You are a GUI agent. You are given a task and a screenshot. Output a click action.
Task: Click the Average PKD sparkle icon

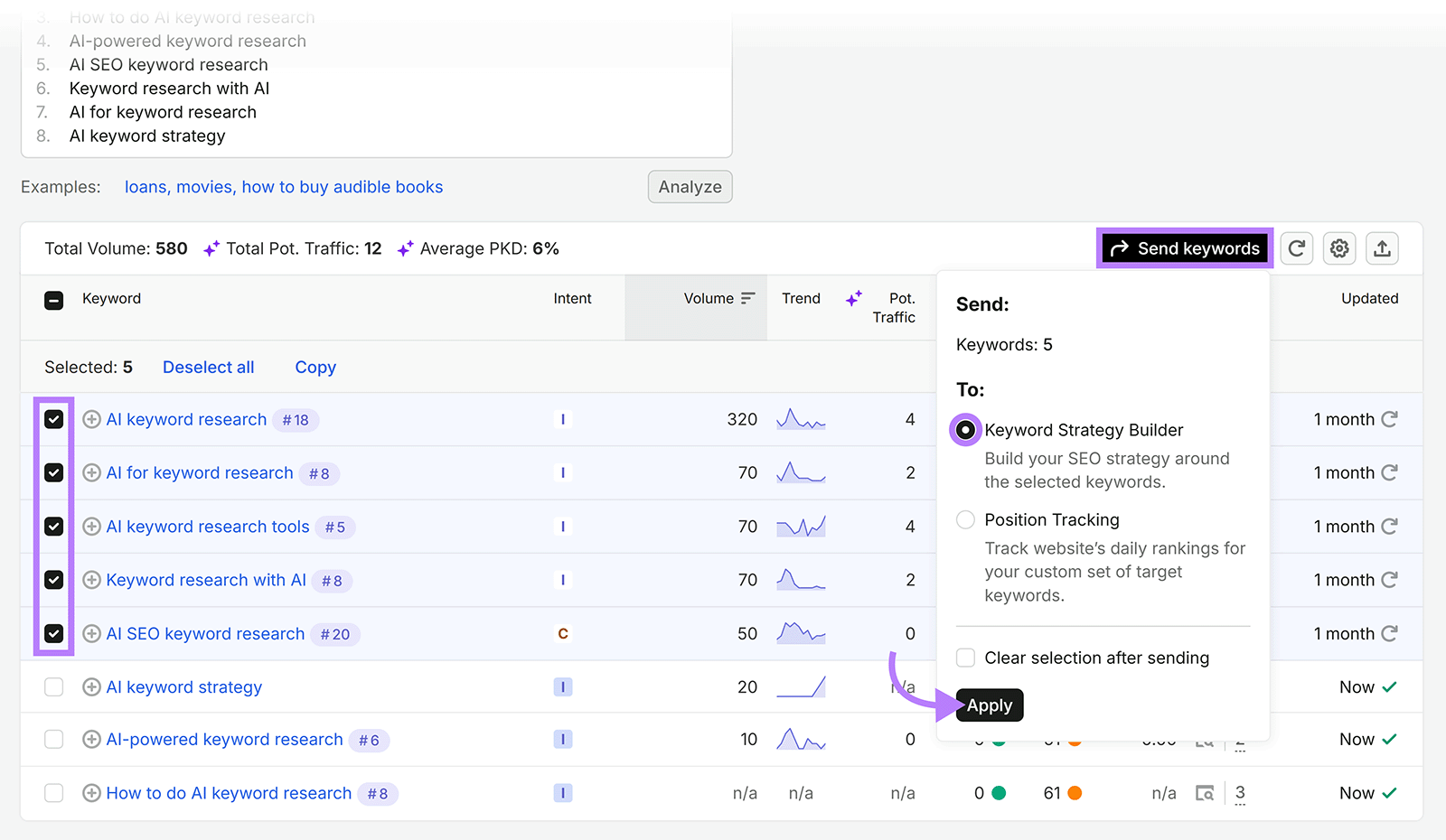point(406,248)
